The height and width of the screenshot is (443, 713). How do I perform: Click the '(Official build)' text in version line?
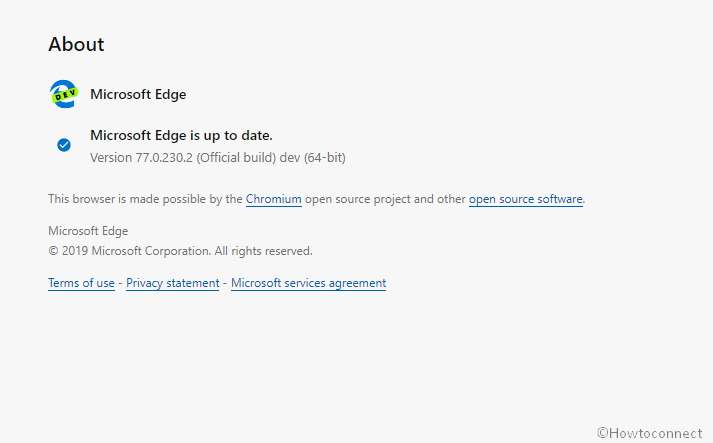pos(236,157)
